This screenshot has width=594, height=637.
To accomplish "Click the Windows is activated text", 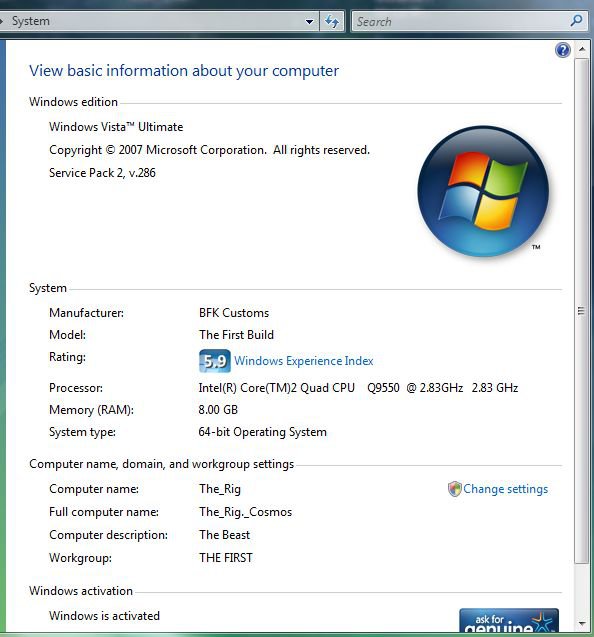I will (x=104, y=616).
